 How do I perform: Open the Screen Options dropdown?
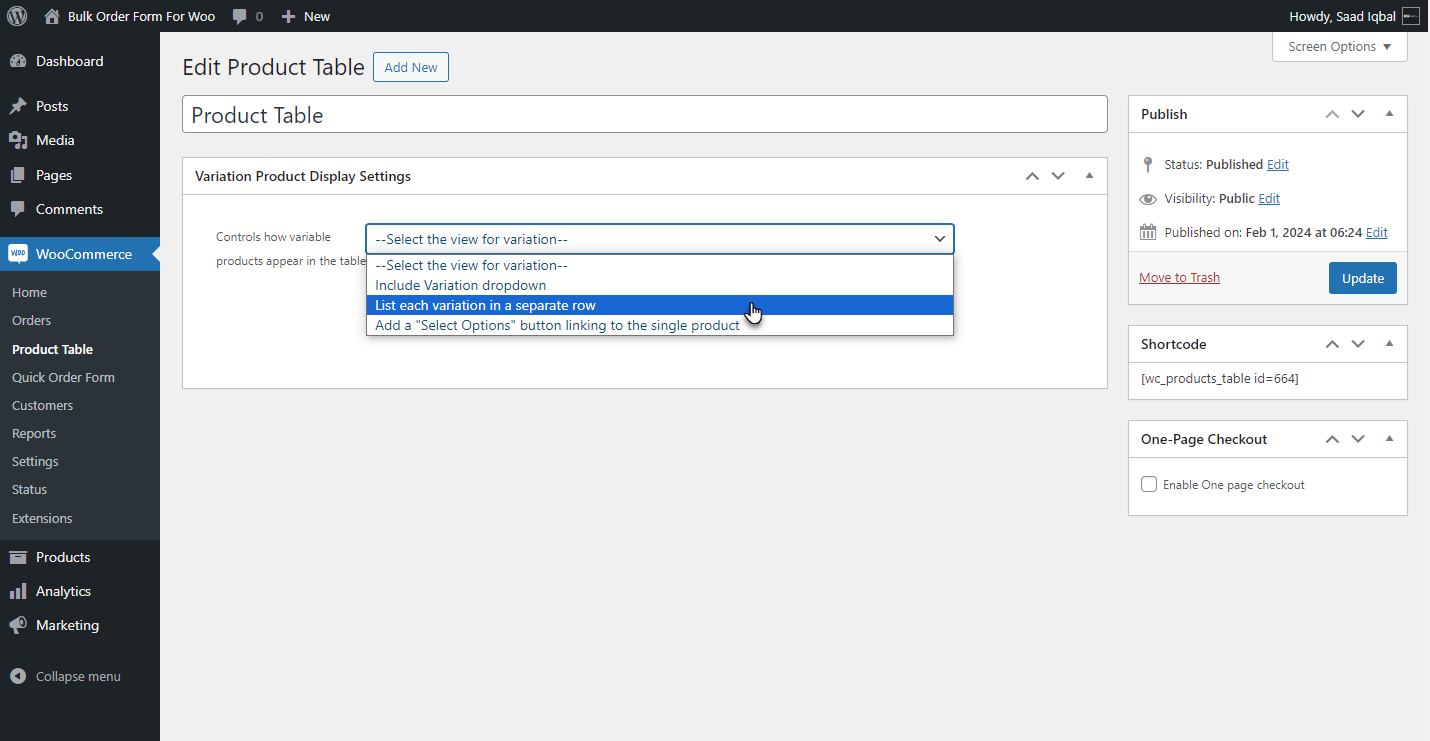[1340, 47]
